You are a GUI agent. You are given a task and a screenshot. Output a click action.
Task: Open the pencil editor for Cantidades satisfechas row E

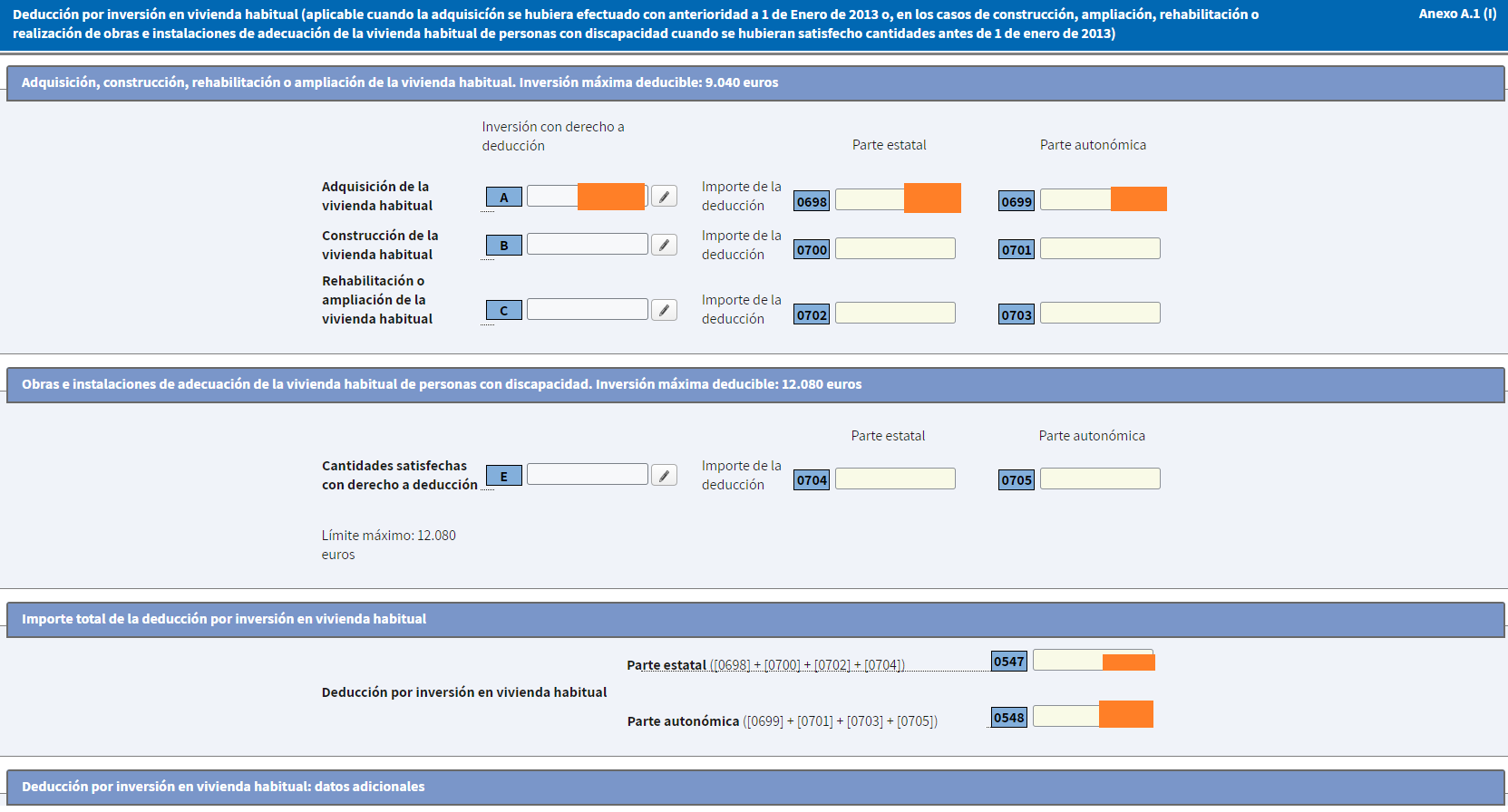tap(664, 476)
